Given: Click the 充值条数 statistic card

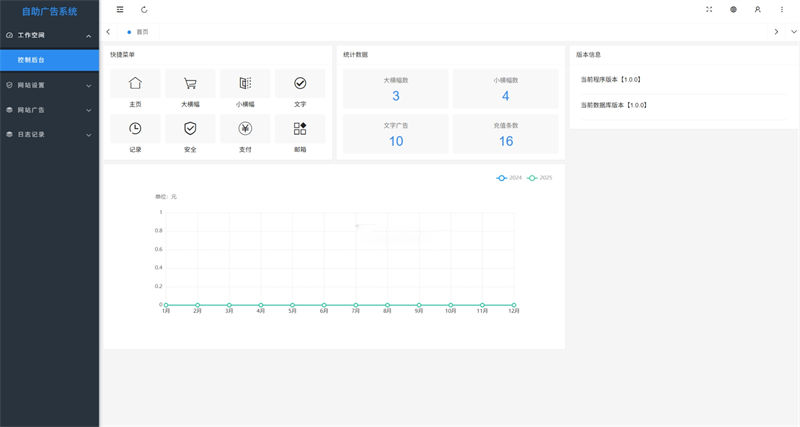Looking at the screenshot, I should [x=506, y=134].
